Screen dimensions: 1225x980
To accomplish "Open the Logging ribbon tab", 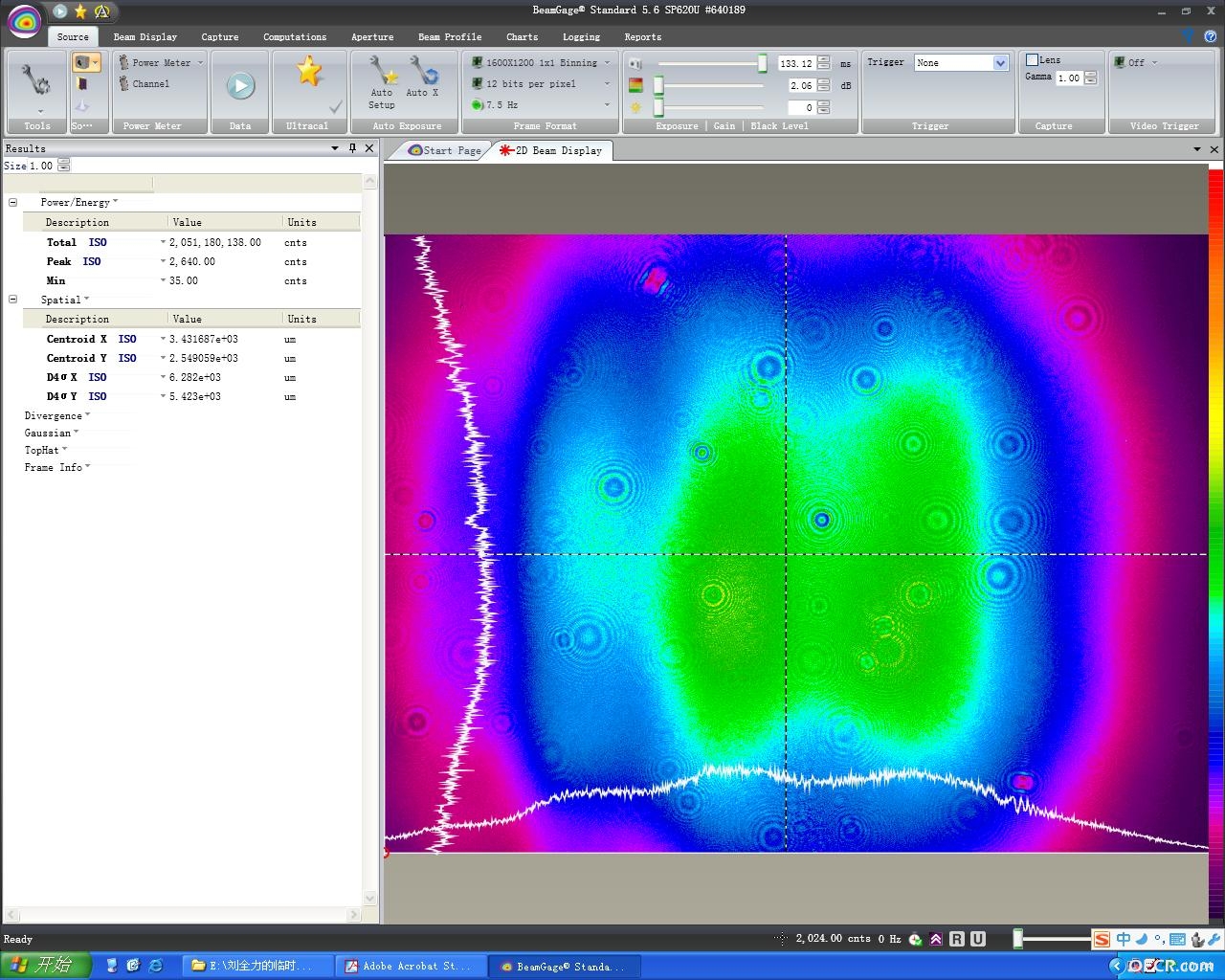I will coord(581,36).
